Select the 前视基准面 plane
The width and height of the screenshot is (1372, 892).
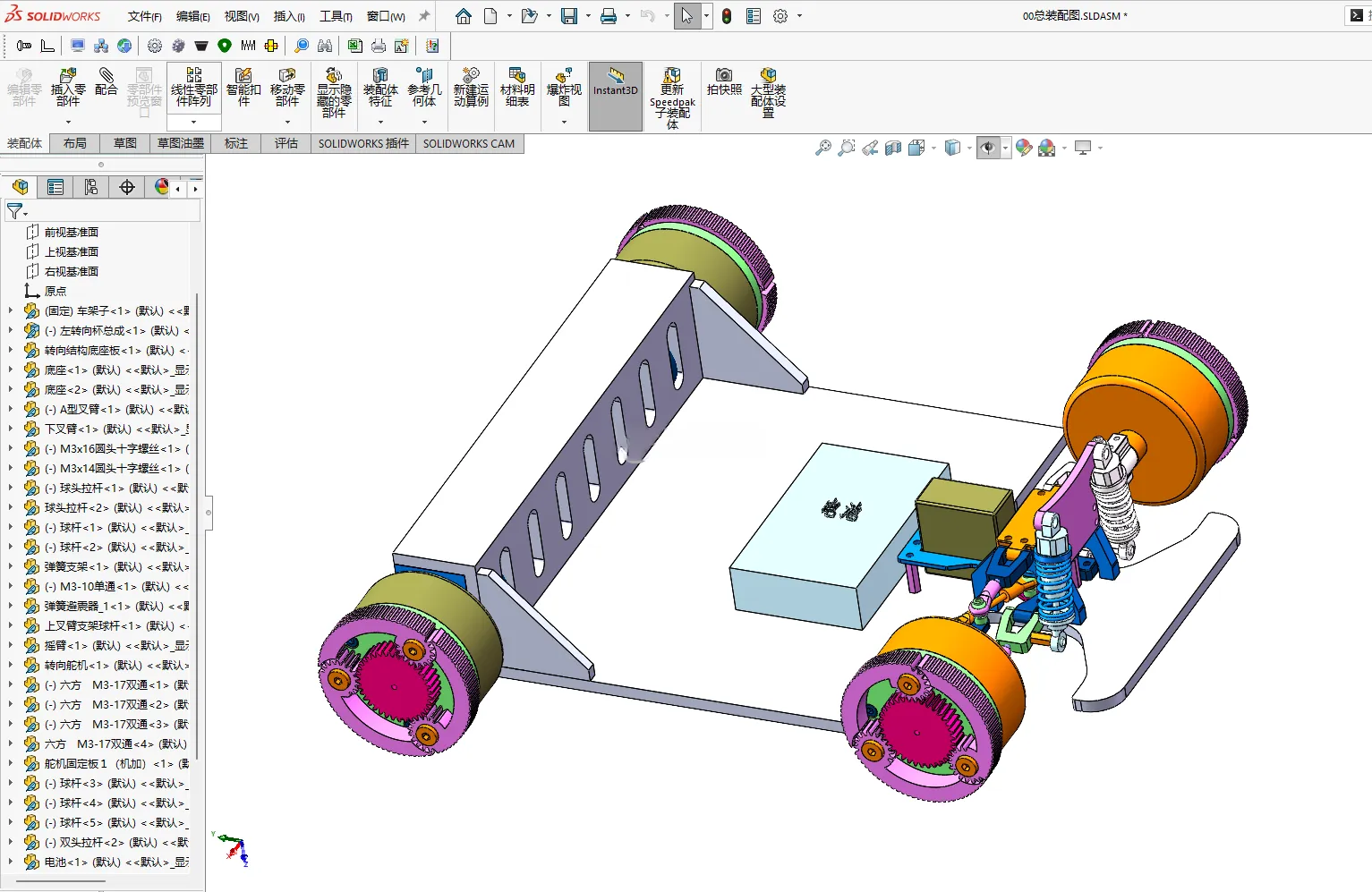click(x=72, y=232)
